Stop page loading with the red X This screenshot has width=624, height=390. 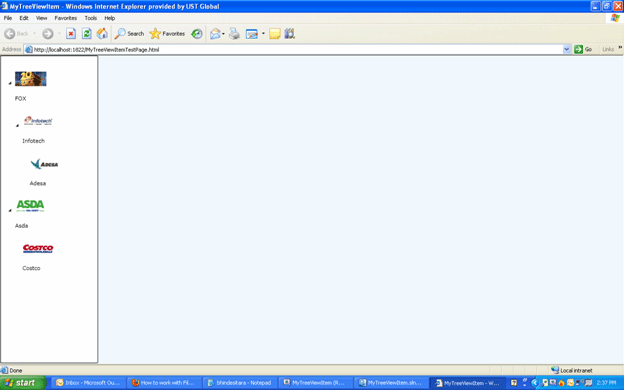71,34
